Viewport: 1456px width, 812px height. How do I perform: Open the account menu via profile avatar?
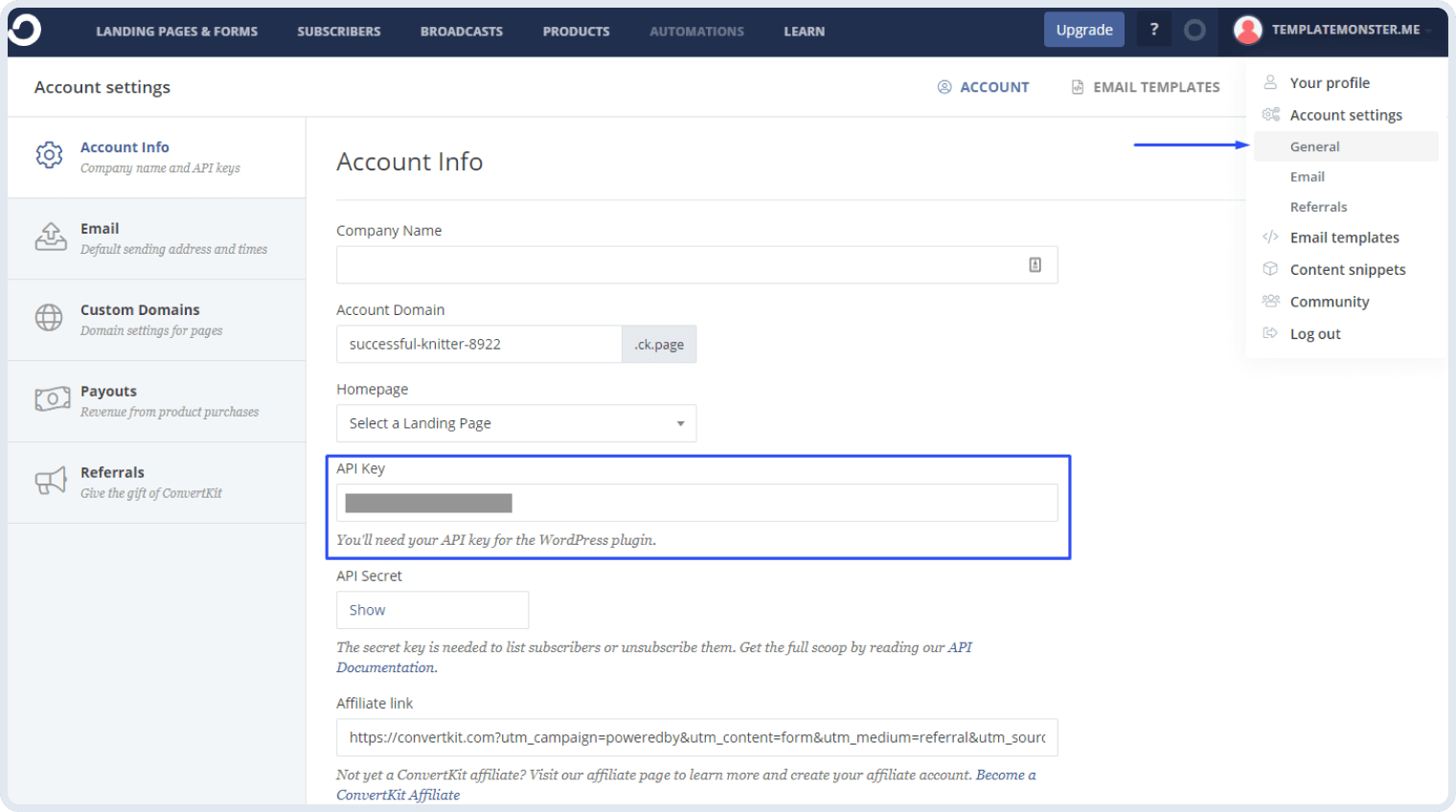(1247, 29)
